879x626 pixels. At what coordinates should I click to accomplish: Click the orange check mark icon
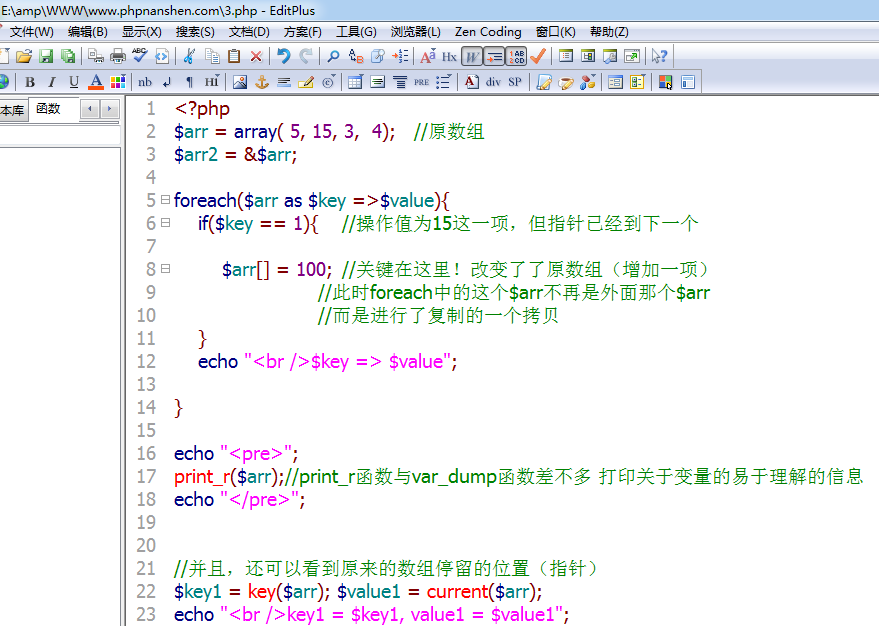coord(538,56)
